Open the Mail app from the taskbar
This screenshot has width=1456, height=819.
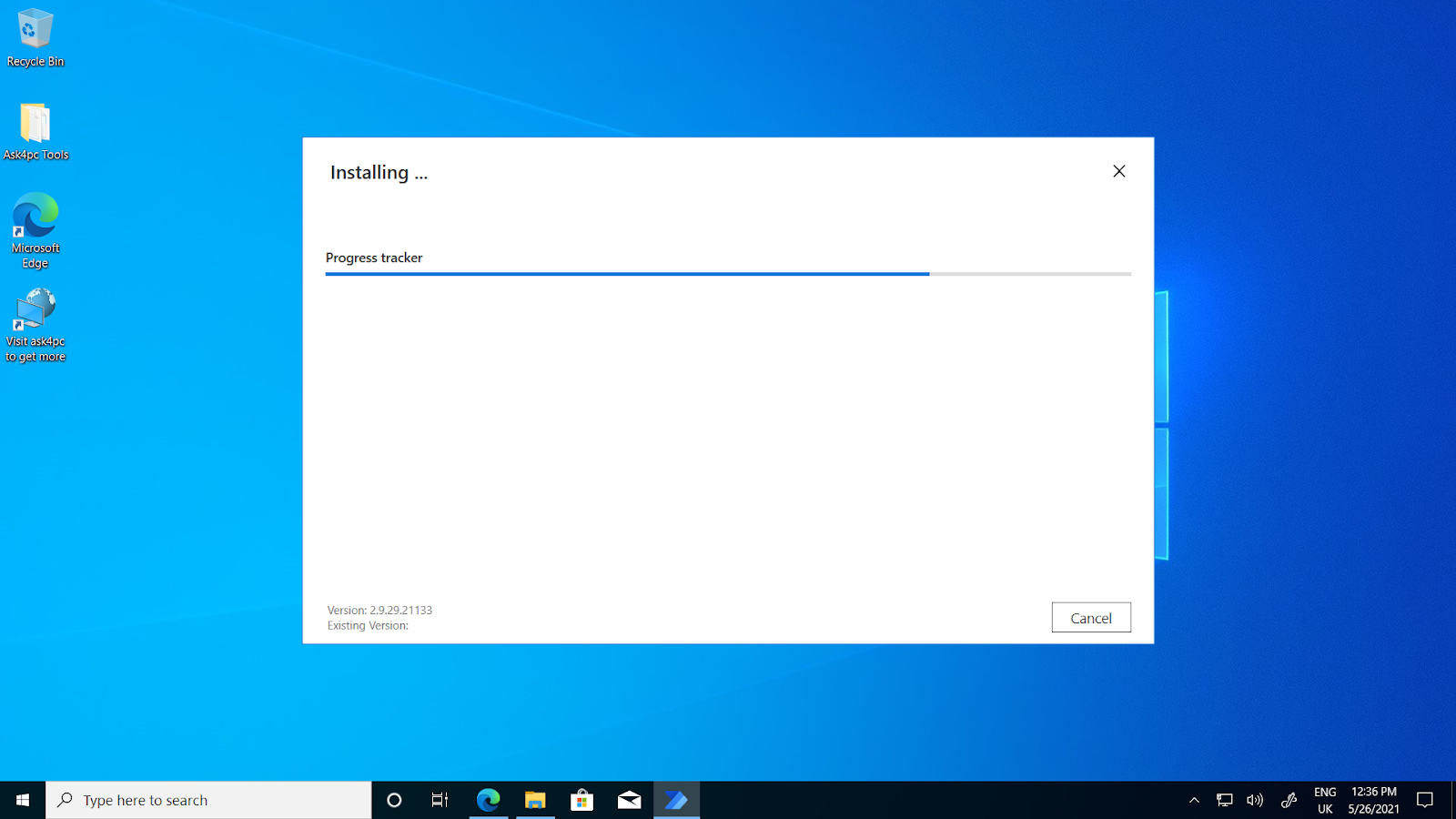pyautogui.click(x=630, y=800)
